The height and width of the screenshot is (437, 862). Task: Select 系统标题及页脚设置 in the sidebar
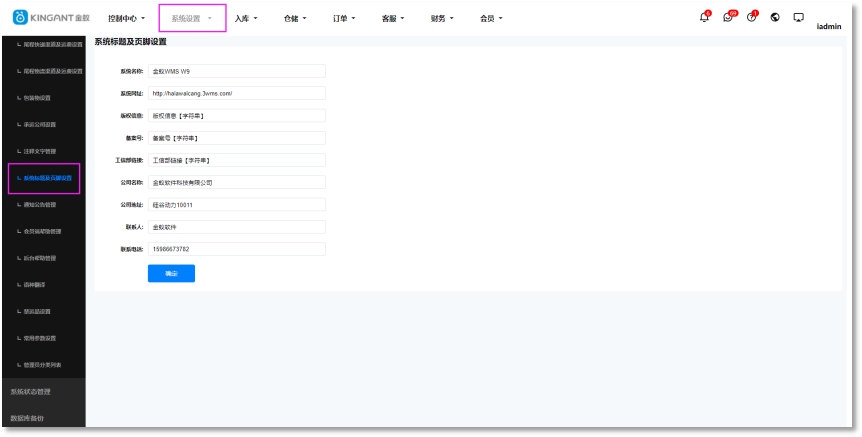click(x=46, y=178)
